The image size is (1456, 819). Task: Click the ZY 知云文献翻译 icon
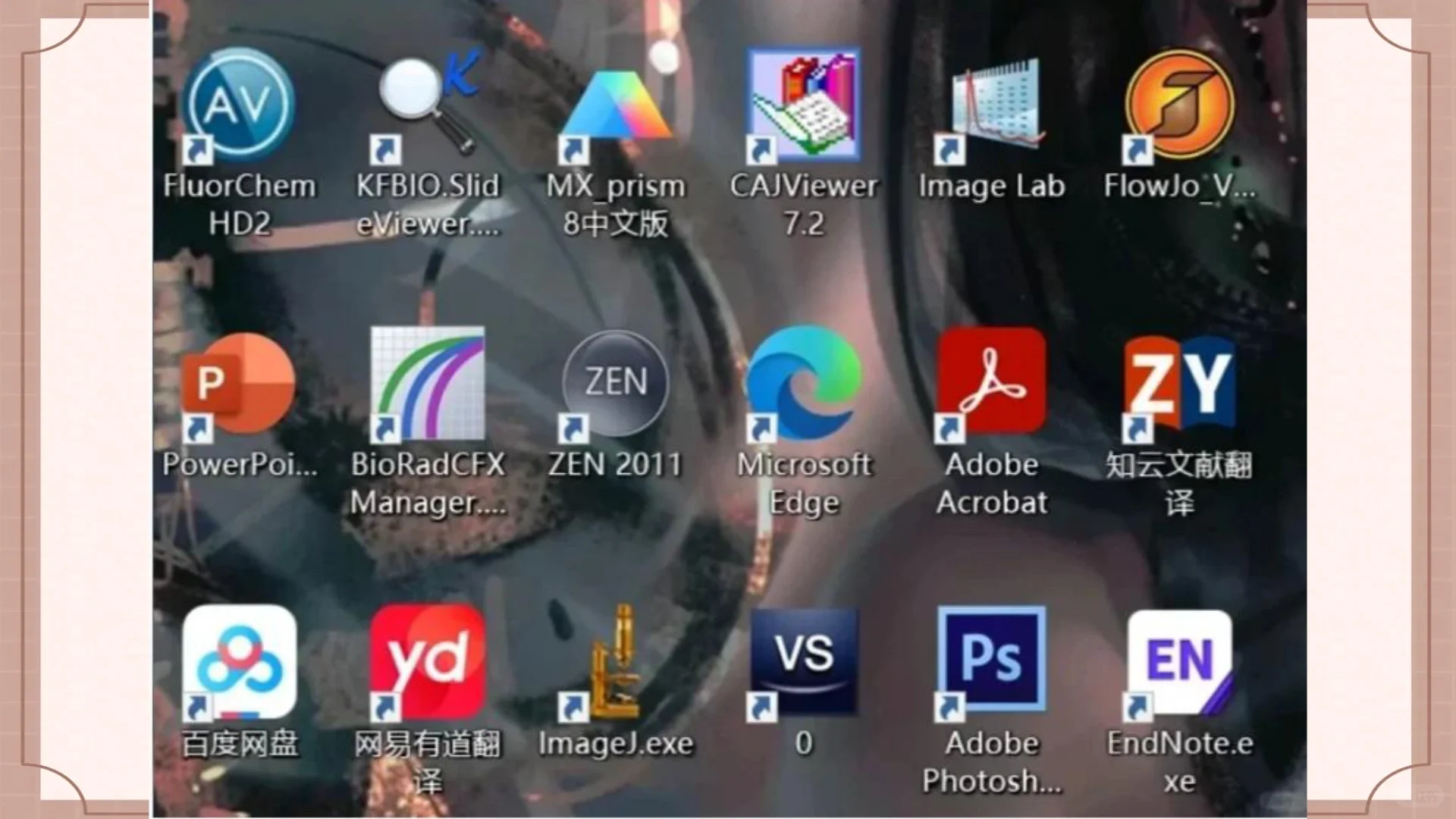1180,383
